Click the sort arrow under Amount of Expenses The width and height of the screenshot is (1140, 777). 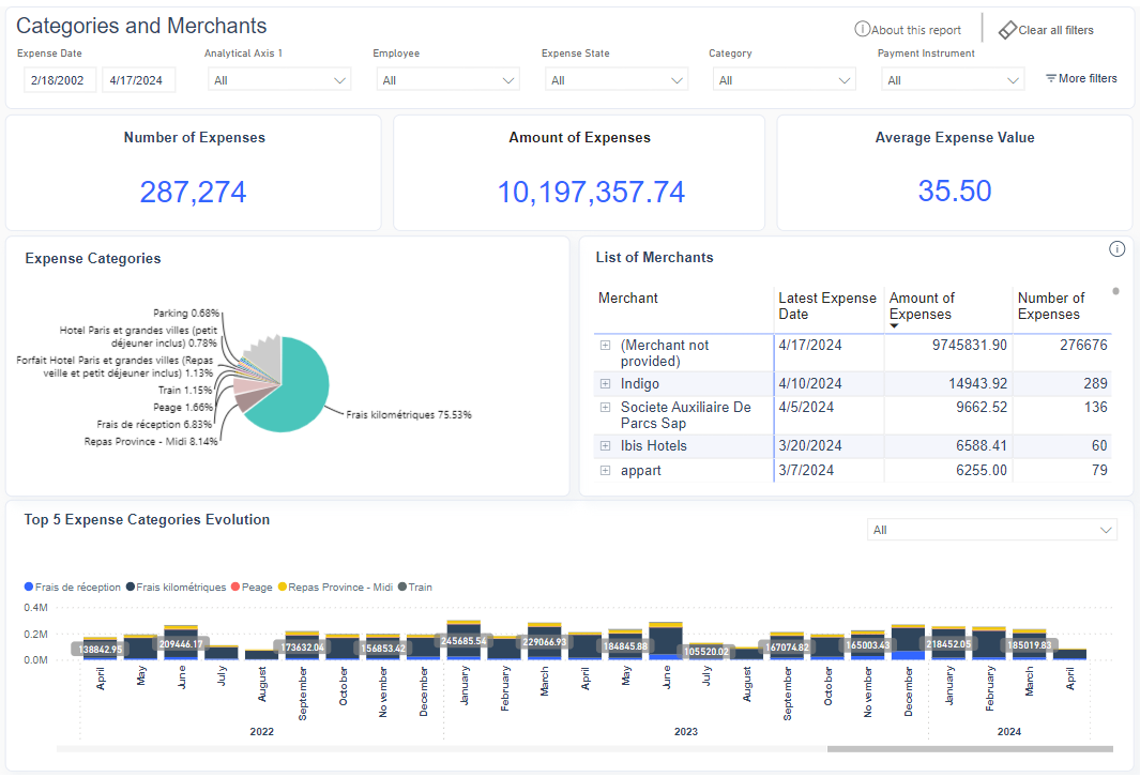(x=894, y=326)
